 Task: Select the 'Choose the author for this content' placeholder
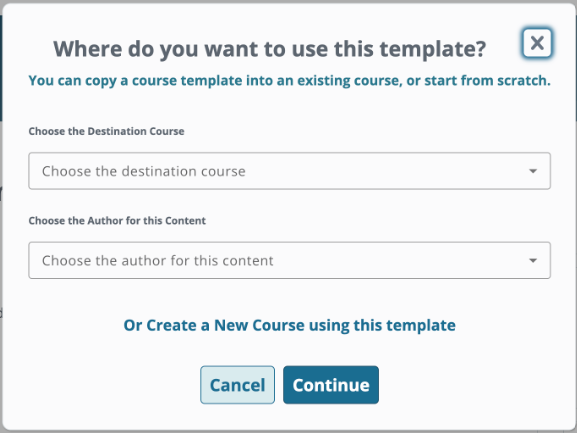tap(157, 261)
